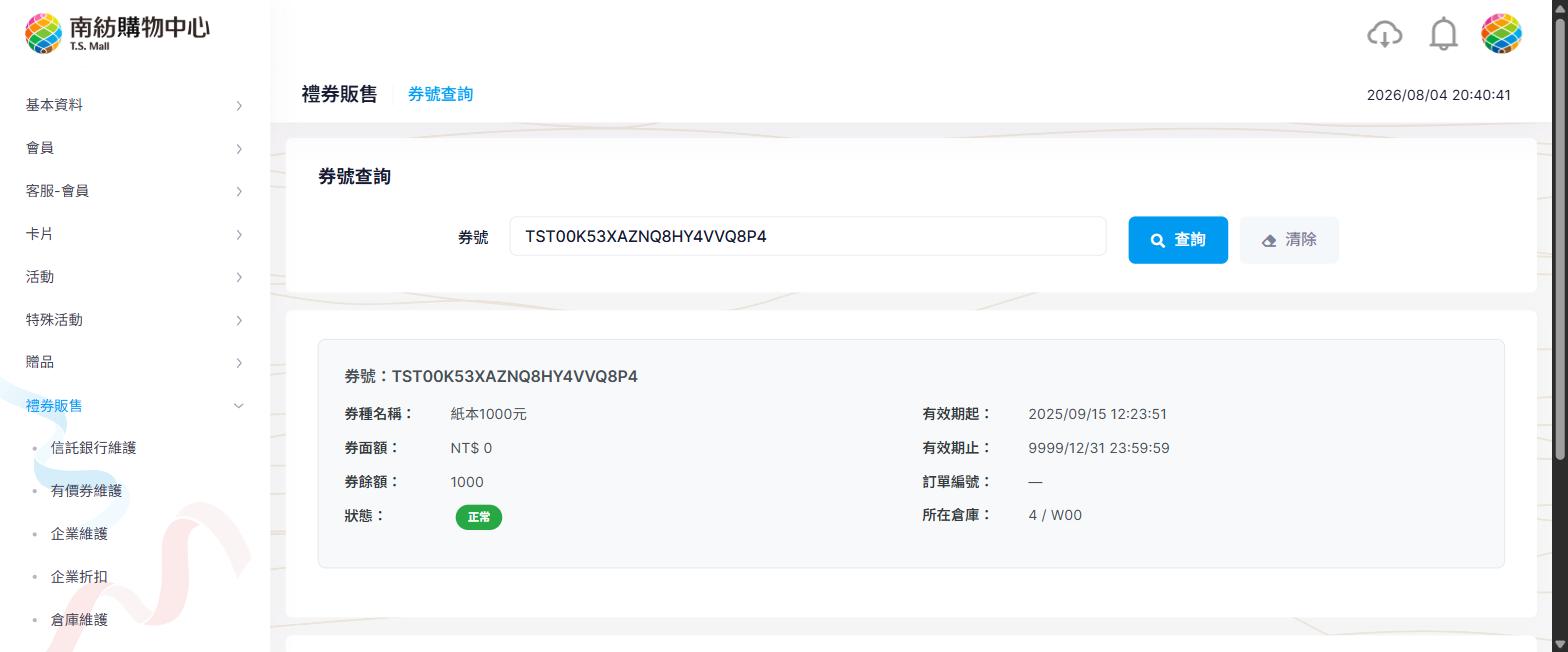Select the 有效期起 date 2025/09/15 12:23:51
Viewport: 1568px width, 652px height.
(x=1097, y=414)
